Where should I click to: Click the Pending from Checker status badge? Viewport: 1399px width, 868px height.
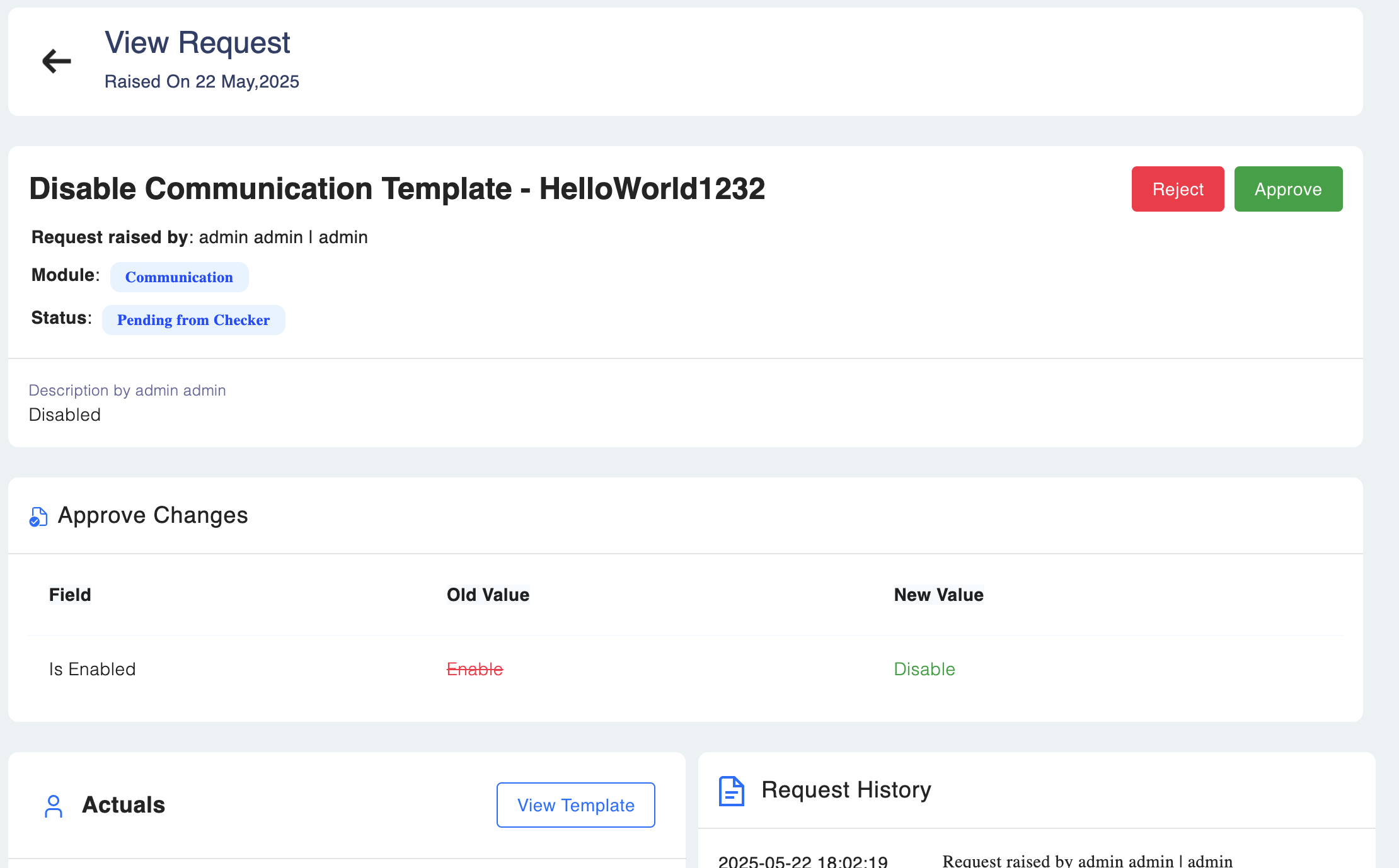193,320
